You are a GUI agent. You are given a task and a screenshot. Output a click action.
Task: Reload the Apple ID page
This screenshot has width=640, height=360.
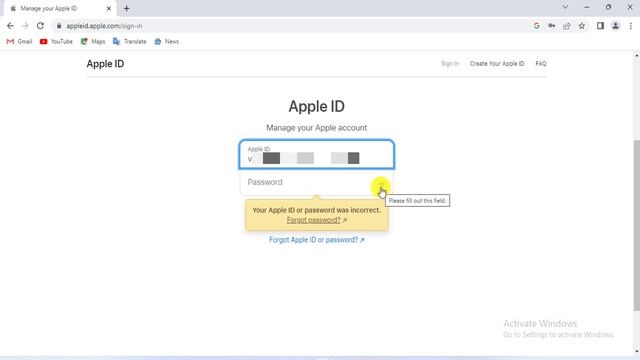[x=40, y=26]
